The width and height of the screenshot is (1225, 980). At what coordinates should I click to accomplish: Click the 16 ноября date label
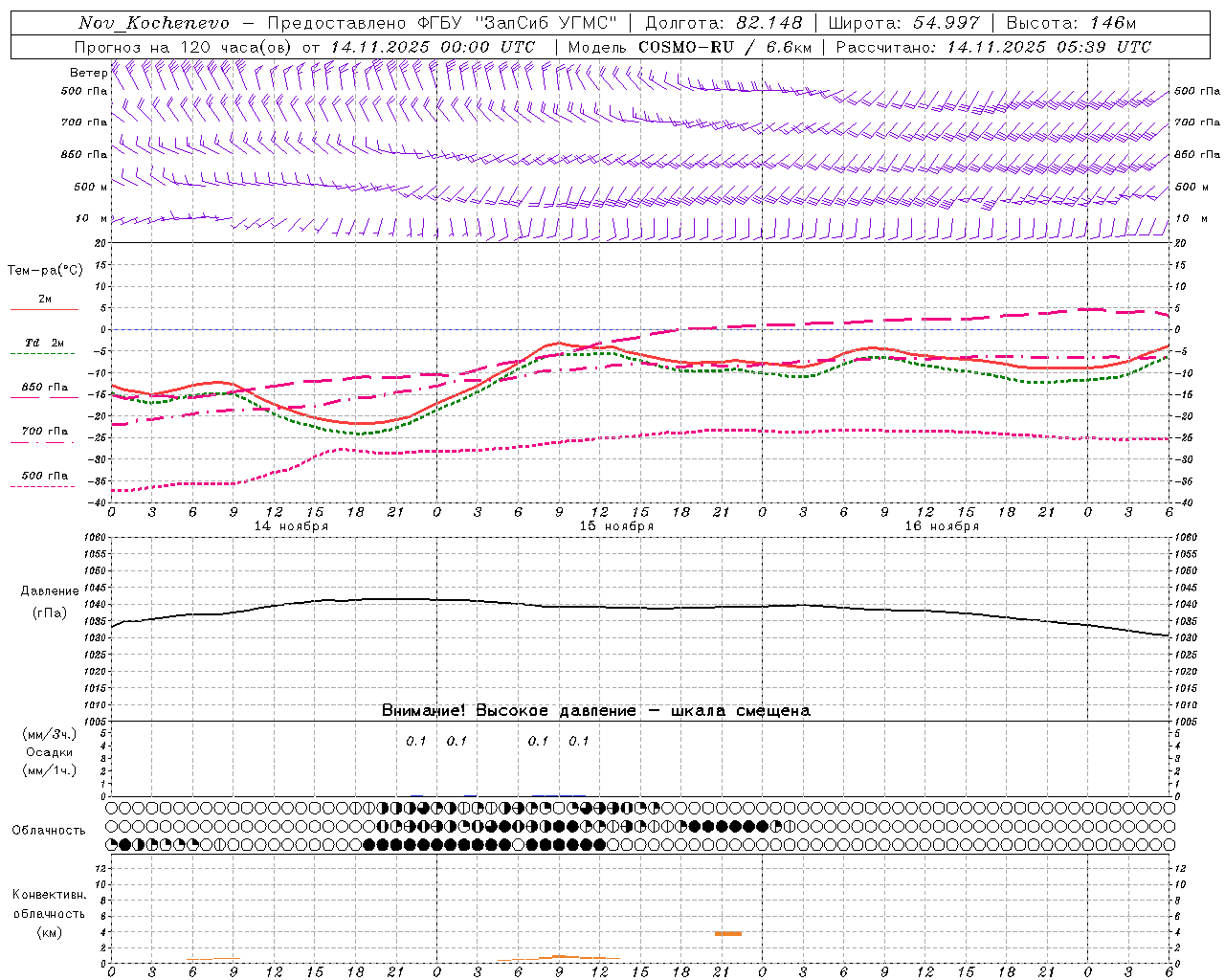pyautogui.click(x=942, y=526)
